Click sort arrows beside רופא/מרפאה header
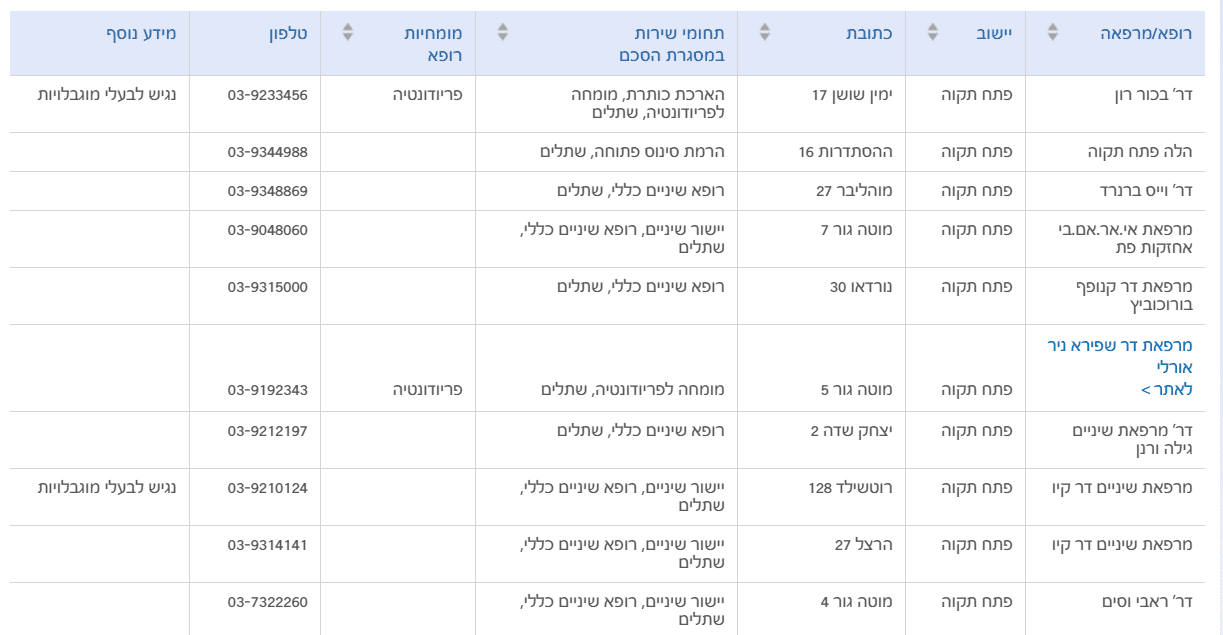The height and width of the screenshot is (635, 1223). [x=1052, y=32]
